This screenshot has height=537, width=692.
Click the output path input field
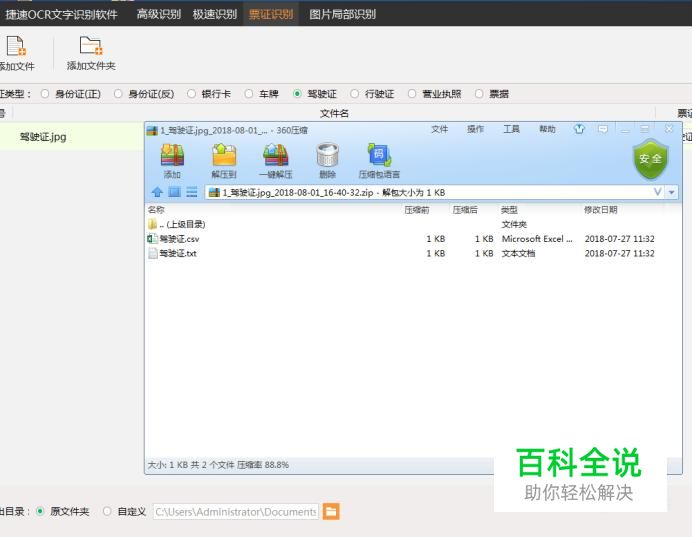click(x=236, y=512)
